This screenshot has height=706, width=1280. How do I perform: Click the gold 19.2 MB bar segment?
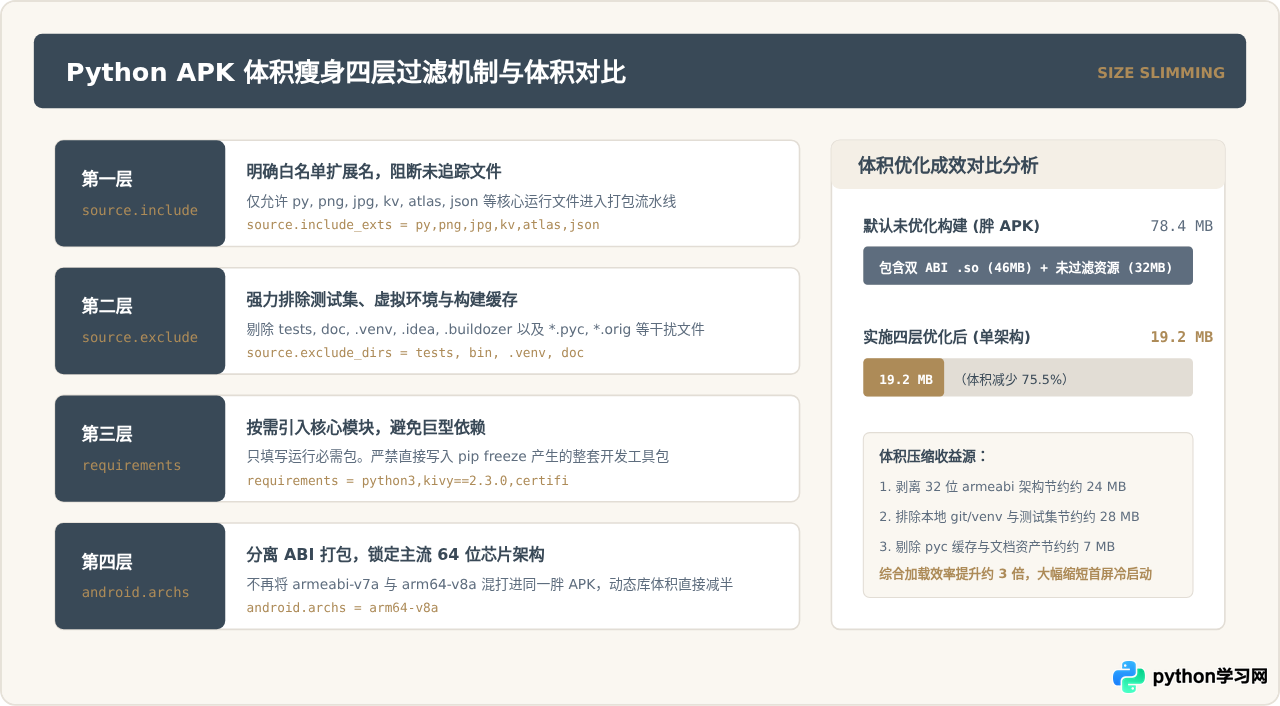click(x=903, y=378)
